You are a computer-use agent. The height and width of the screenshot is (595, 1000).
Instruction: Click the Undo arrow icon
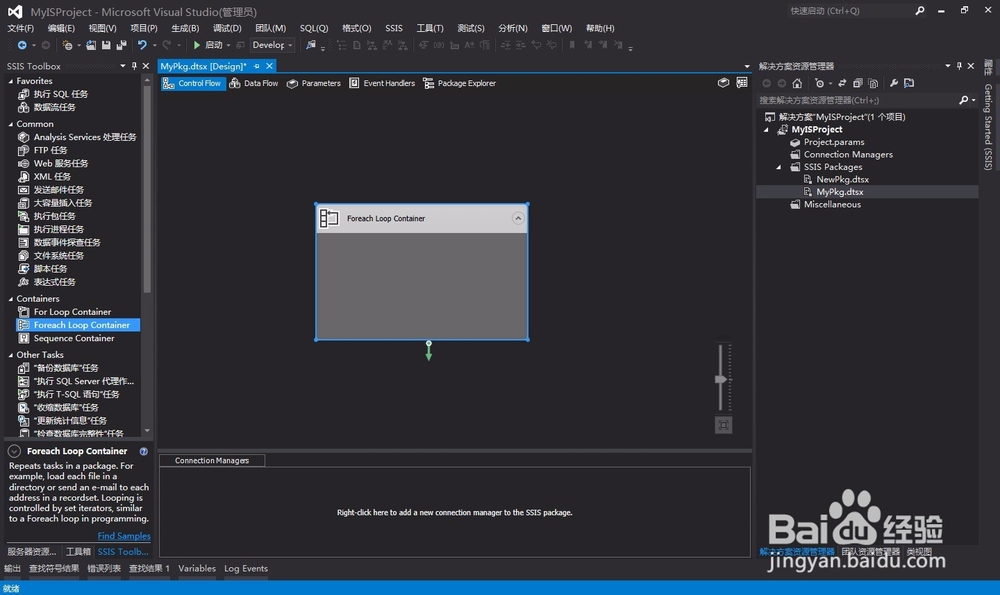tap(142, 45)
